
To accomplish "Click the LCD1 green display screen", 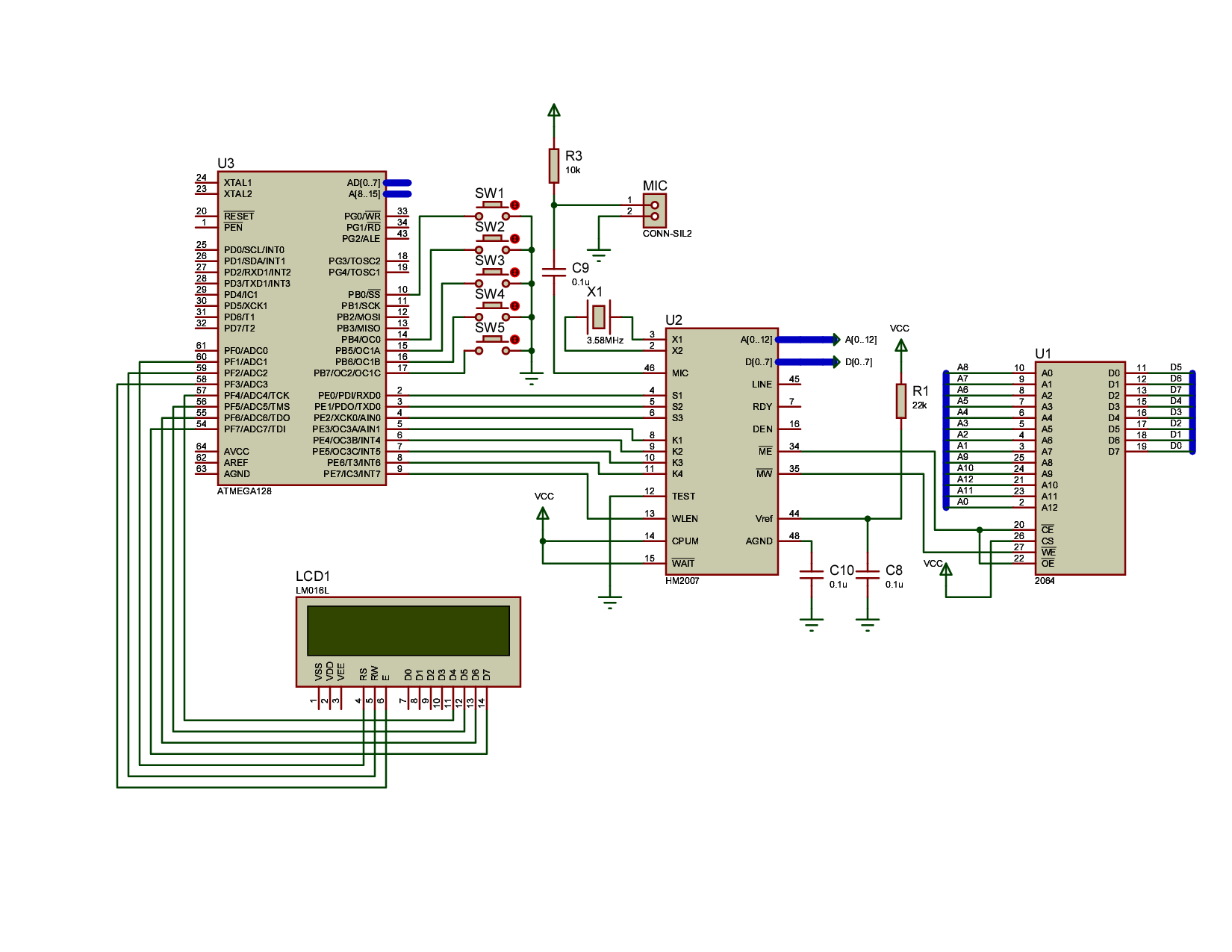I will [x=408, y=631].
